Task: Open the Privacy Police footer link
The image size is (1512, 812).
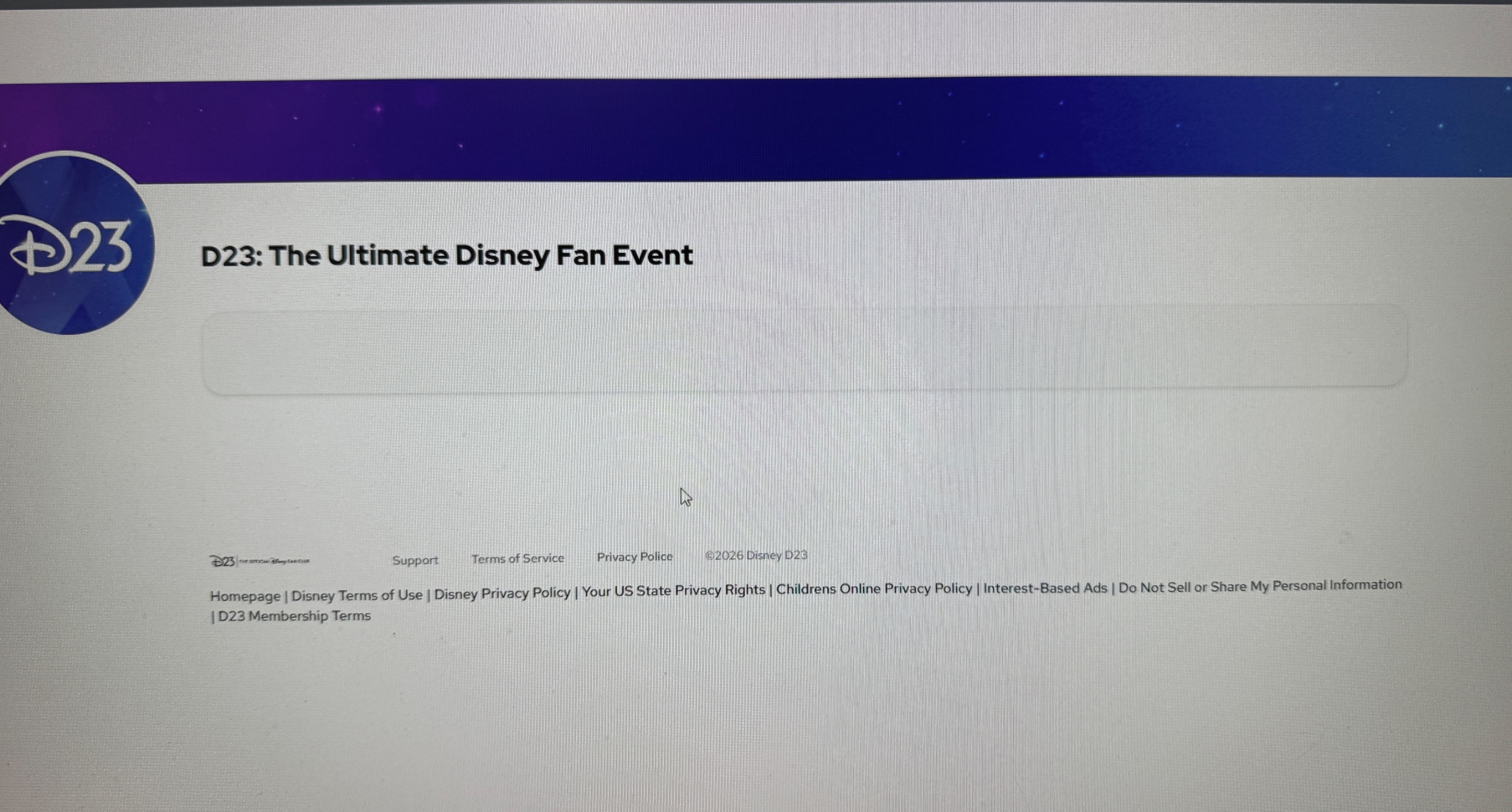Action: click(x=634, y=557)
